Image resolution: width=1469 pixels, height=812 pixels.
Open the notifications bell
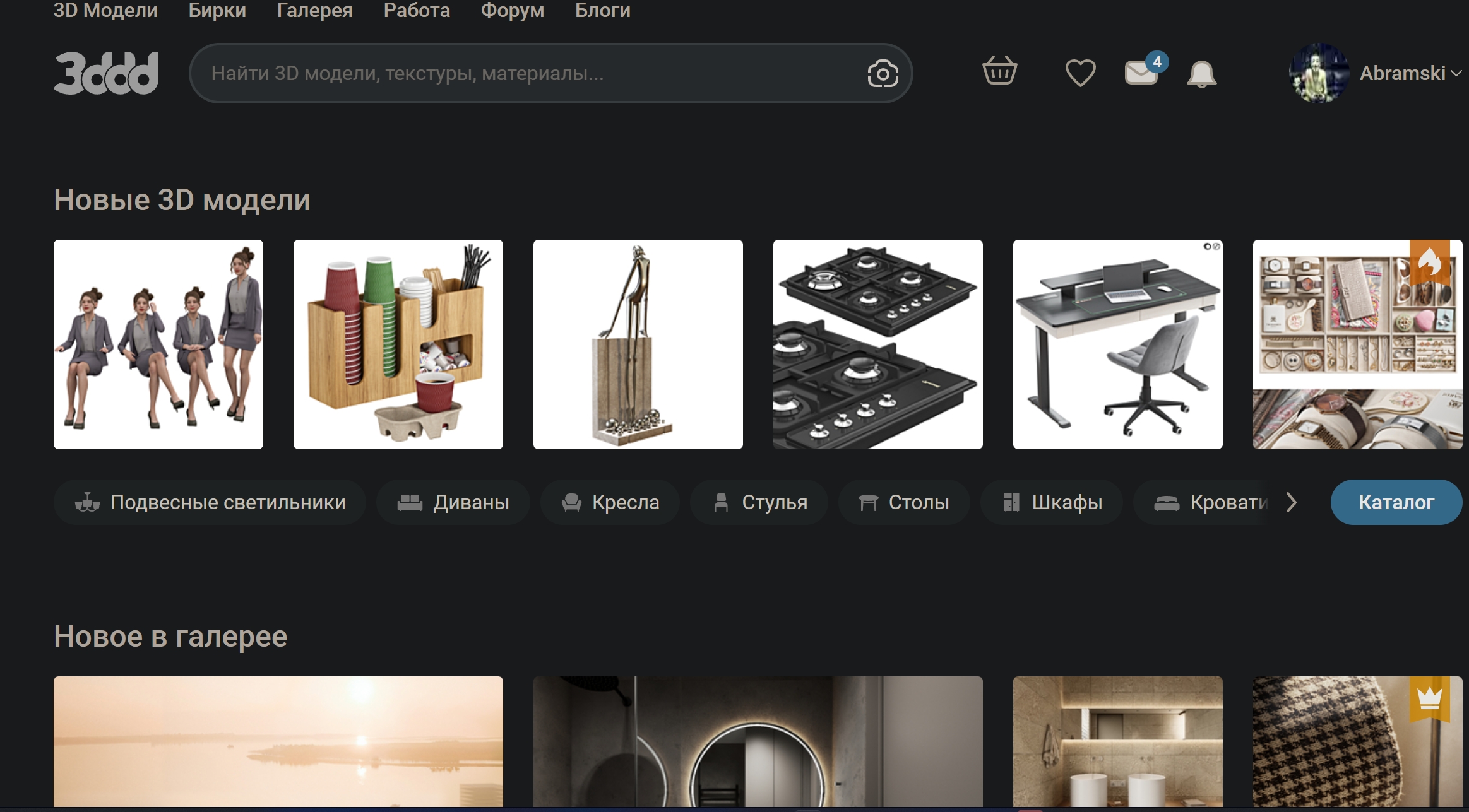pos(1201,74)
